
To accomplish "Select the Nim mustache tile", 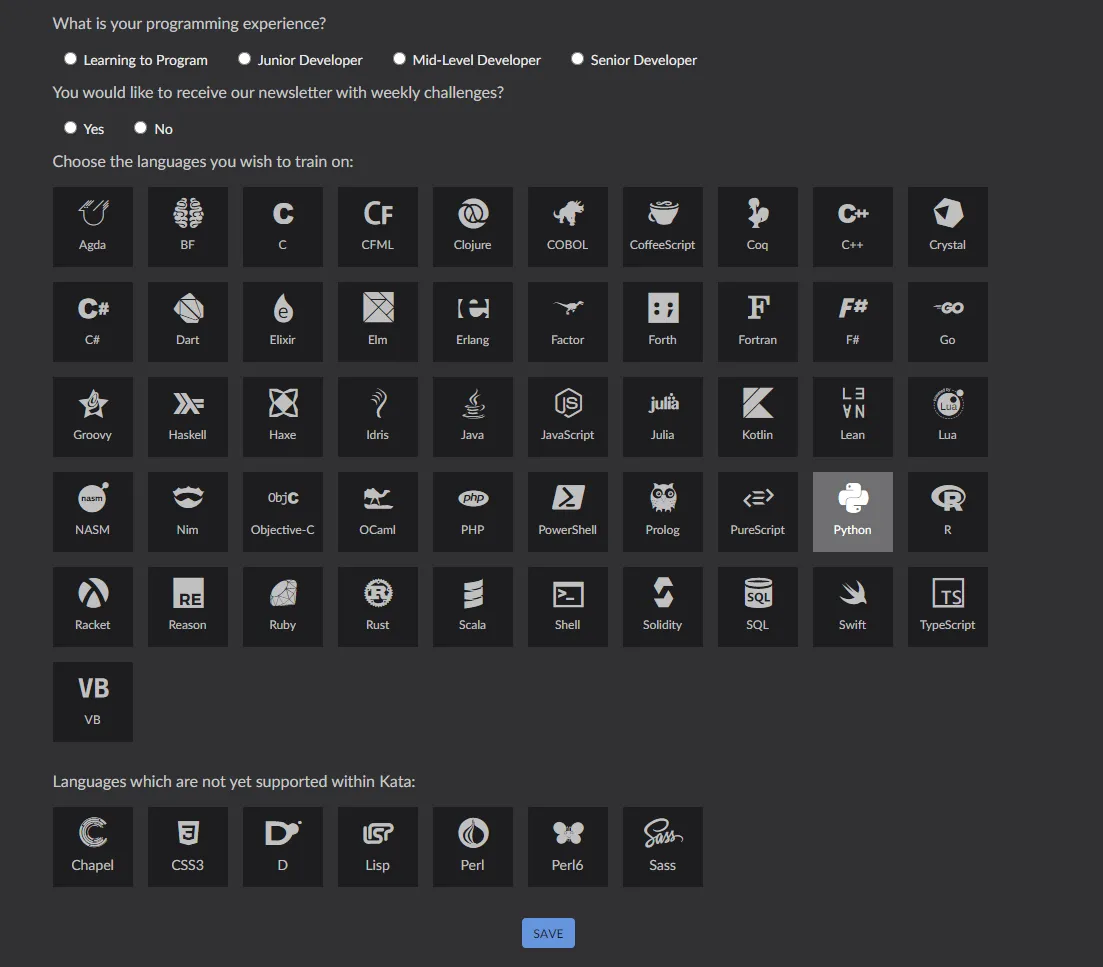I will pyautogui.click(x=188, y=512).
